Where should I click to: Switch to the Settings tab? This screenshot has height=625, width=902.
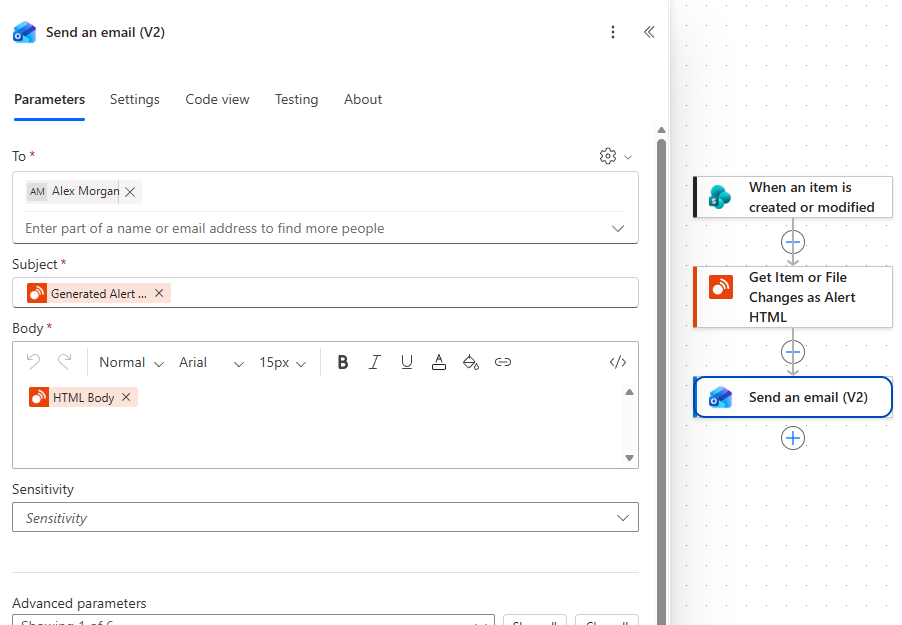[x=135, y=100]
